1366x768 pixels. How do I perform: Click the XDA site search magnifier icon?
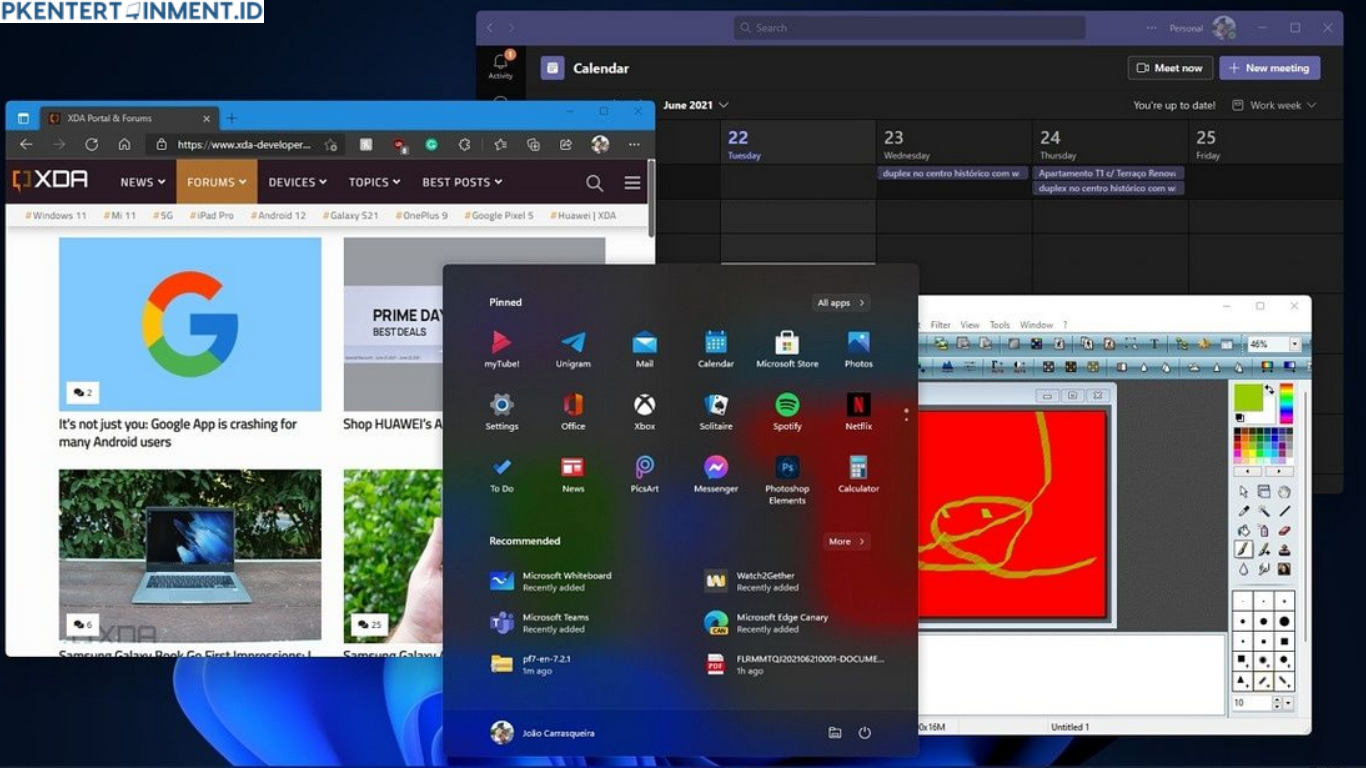click(x=594, y=183)
